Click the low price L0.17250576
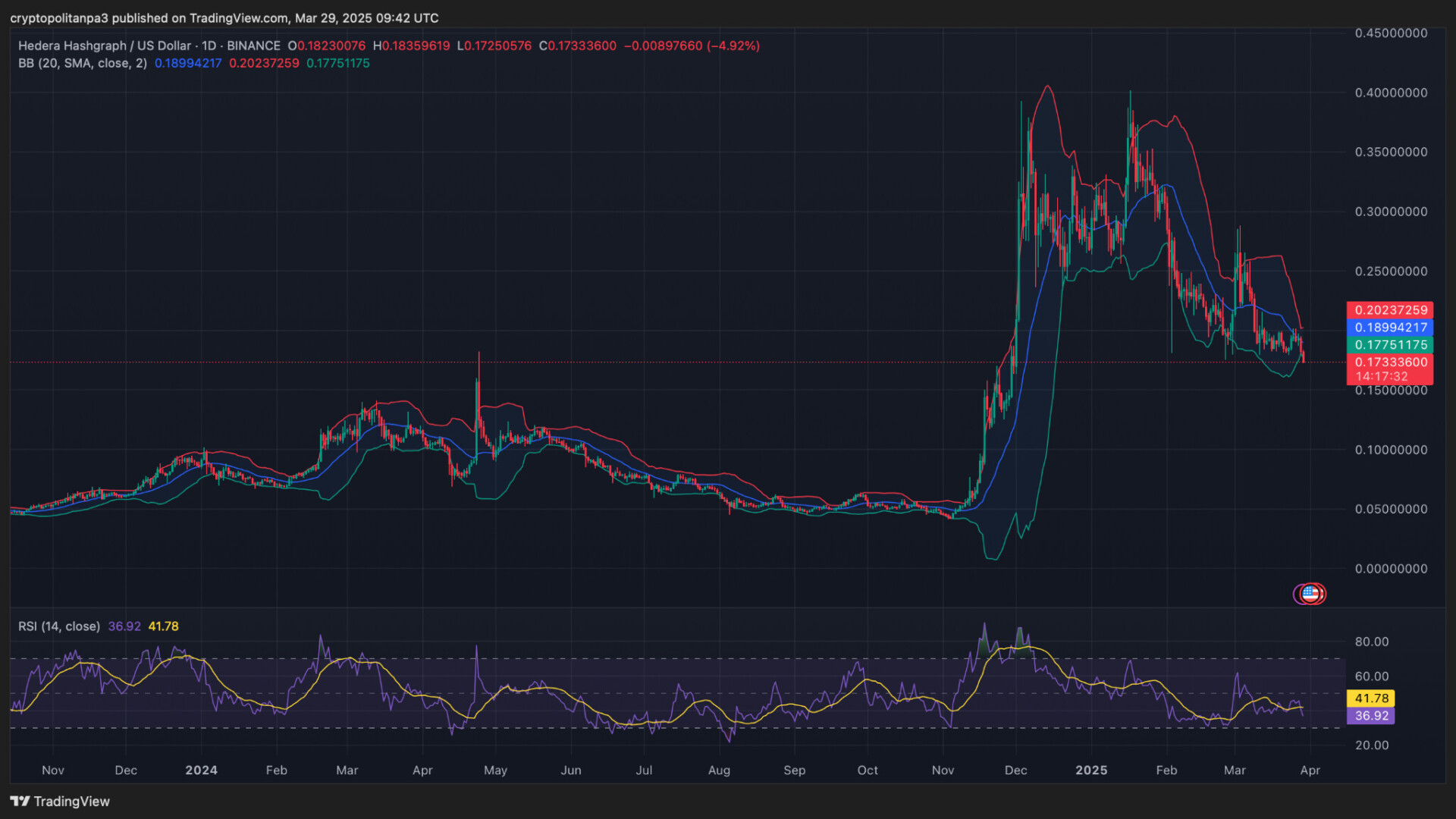 tap(494, 45)
